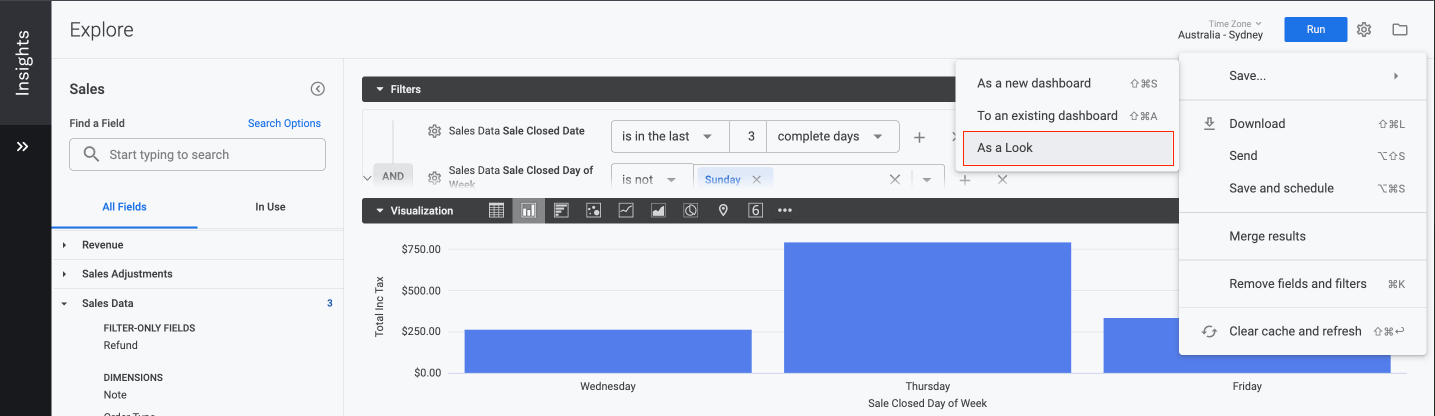
Task: Open Explore actions gear menu
Action: tap(1364, 30)
